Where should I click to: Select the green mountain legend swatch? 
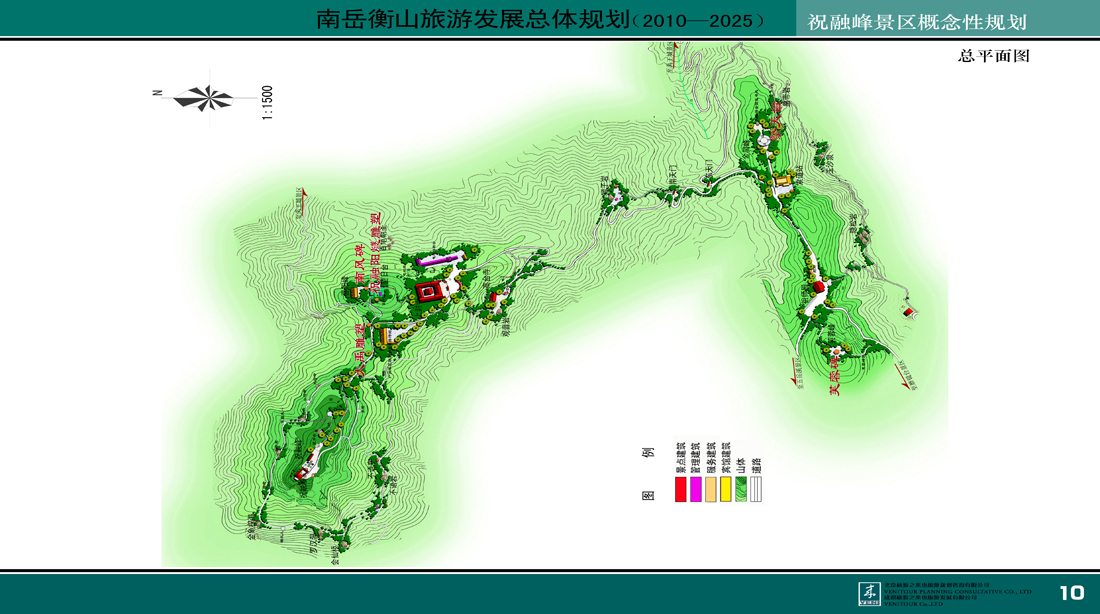coord(741,489)
